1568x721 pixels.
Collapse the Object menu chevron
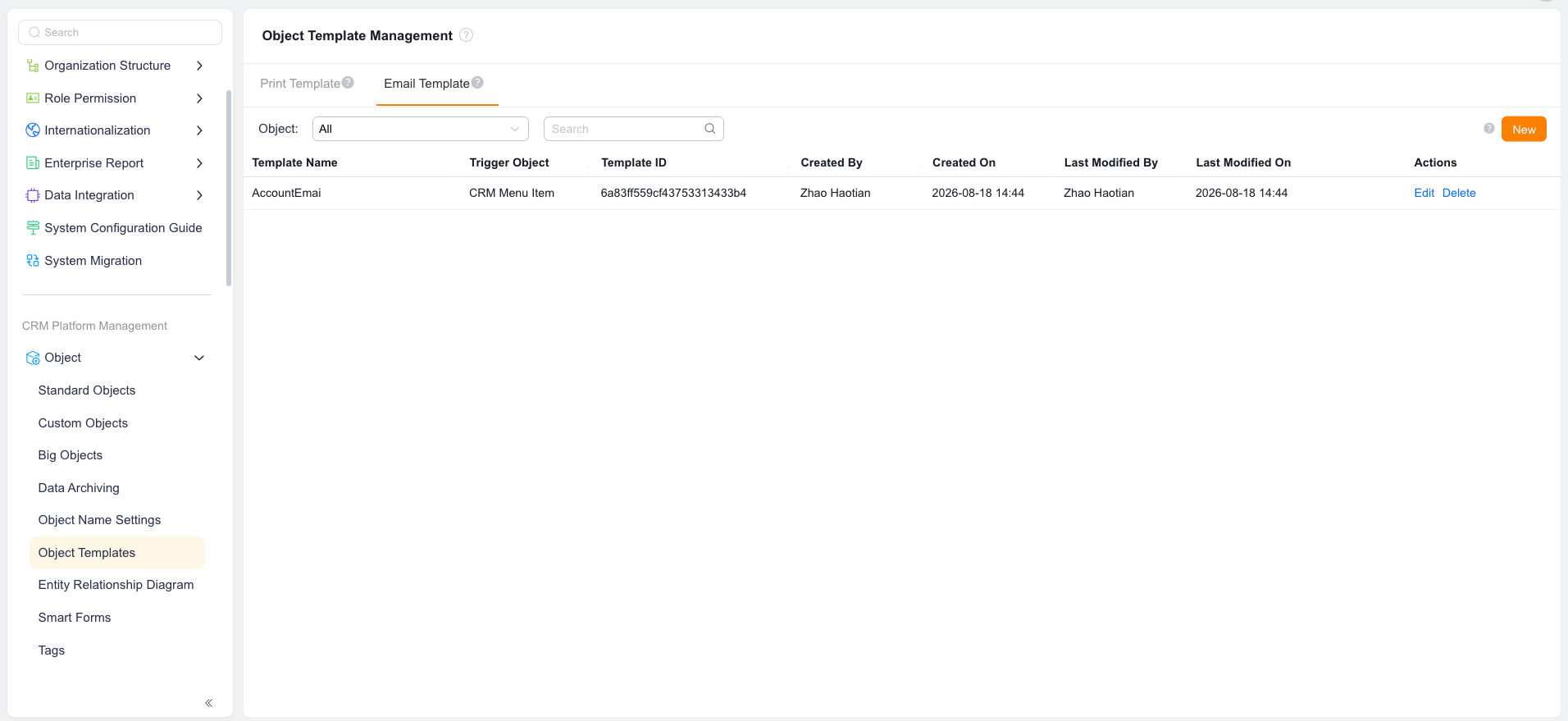(x=199, y=358)
